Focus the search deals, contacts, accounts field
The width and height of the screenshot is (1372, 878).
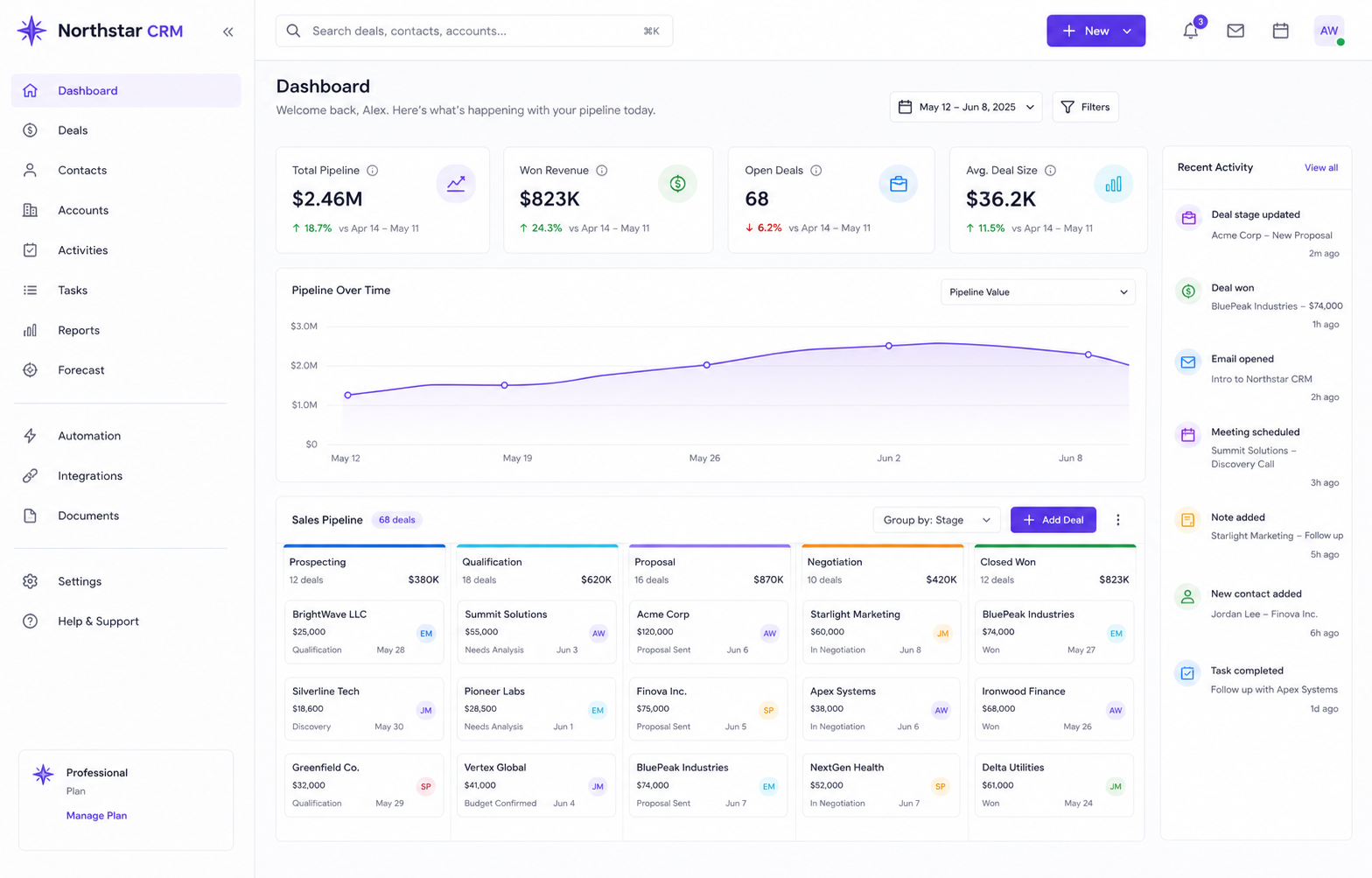[474, 31]
